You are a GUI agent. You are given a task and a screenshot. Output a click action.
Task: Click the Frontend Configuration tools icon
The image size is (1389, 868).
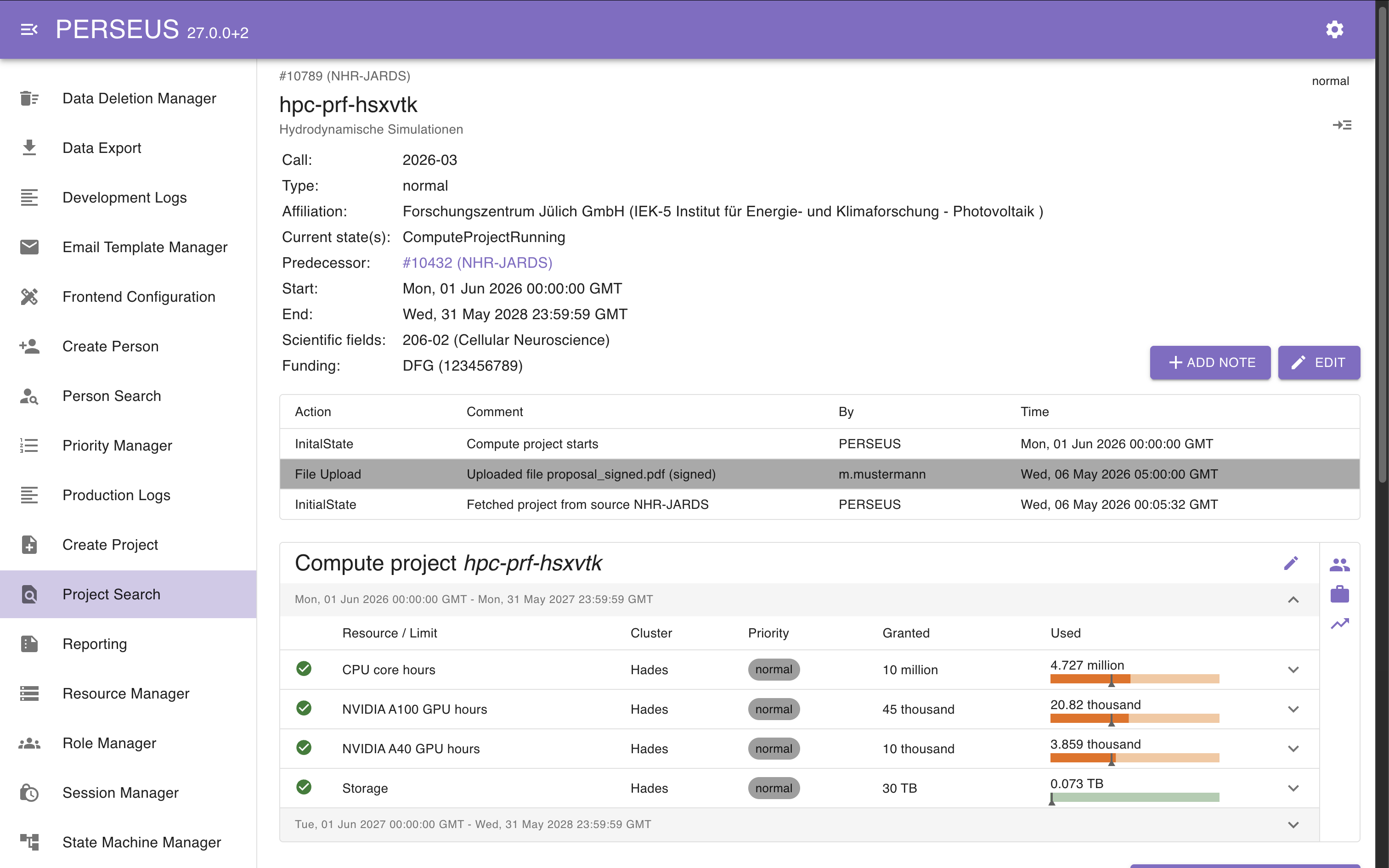(29, 296)
